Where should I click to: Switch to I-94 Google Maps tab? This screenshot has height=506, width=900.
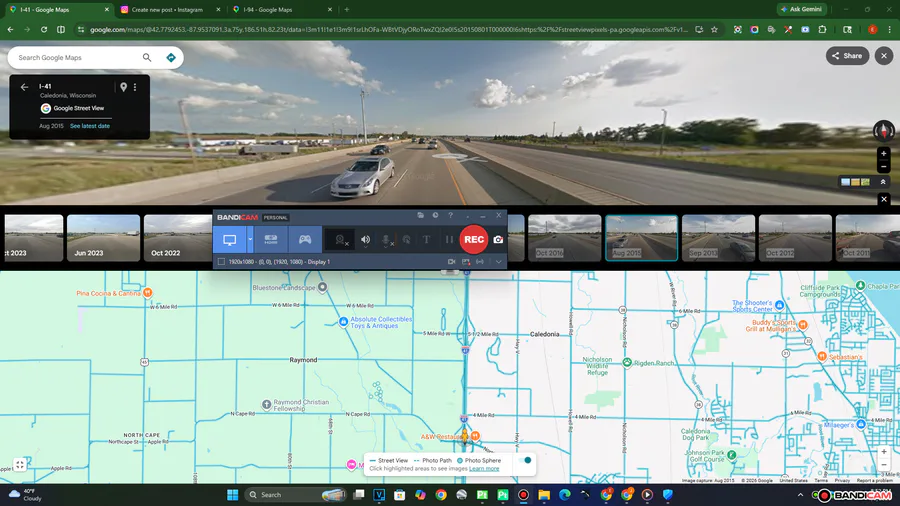[x=267, y=10]
